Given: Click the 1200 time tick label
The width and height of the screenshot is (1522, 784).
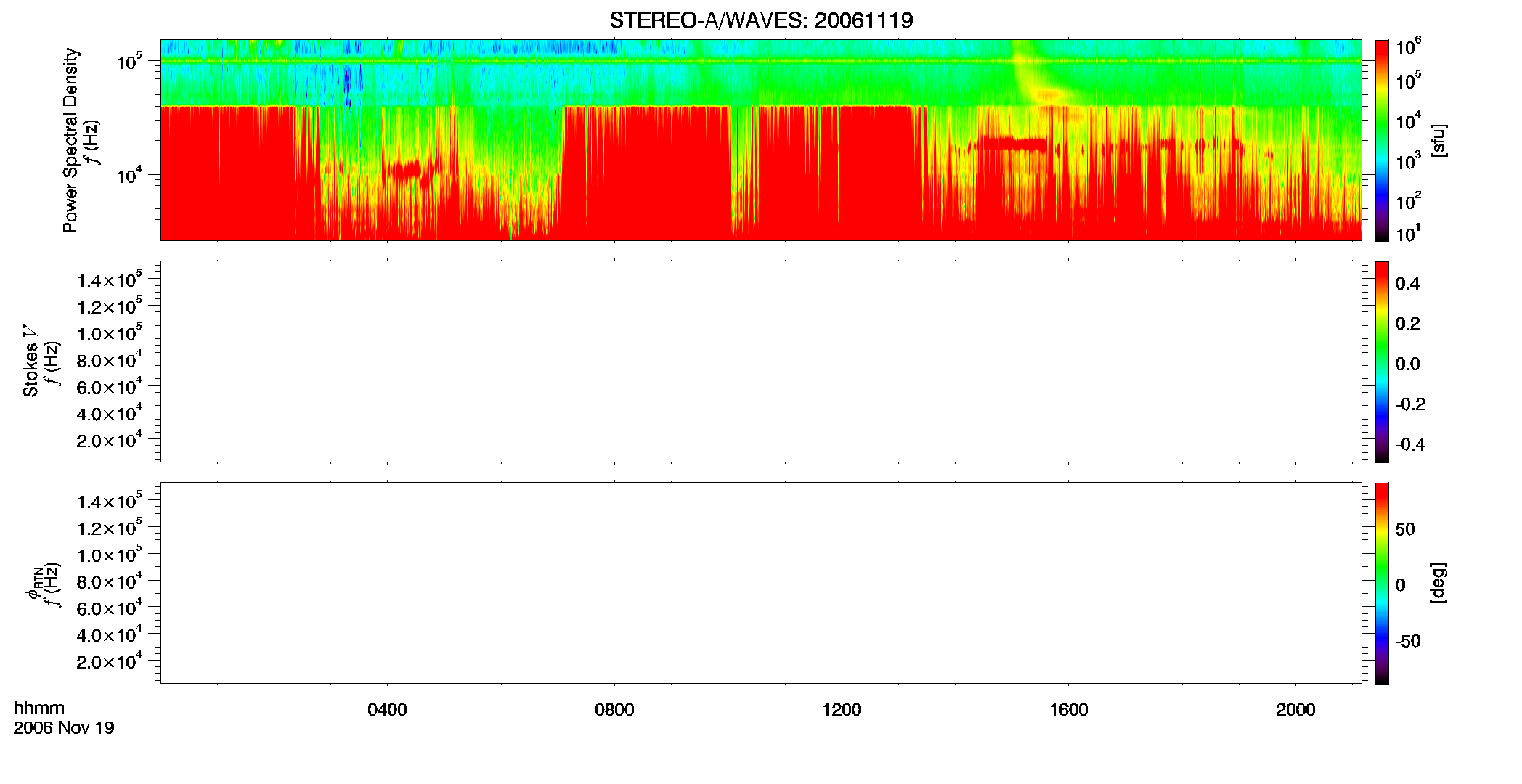Looking at the screenshot, I should point(842,710).
